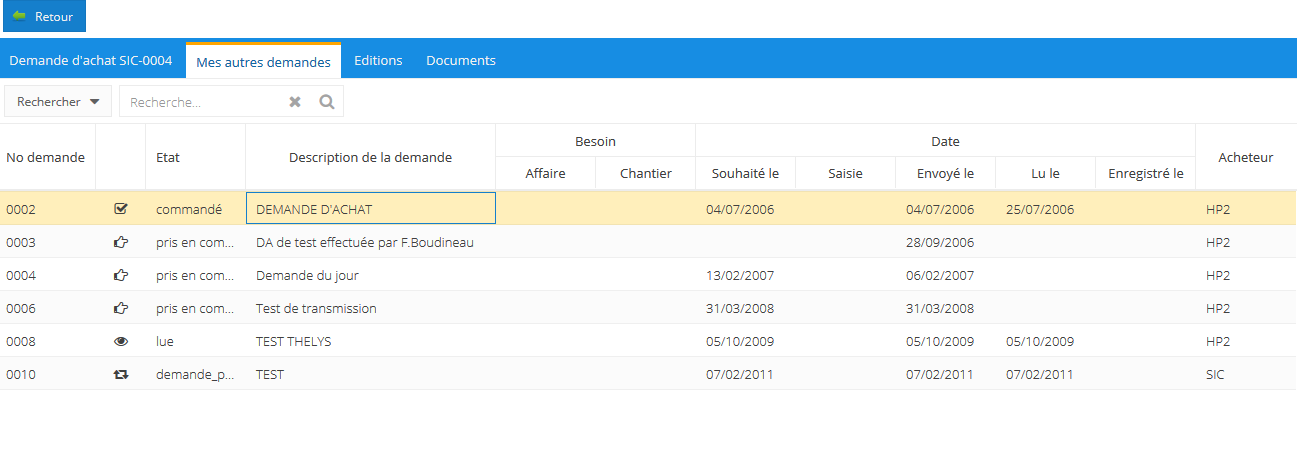This screenshot has width=1297, height=452.
Task: Select request number 0004
Action: 21,275
